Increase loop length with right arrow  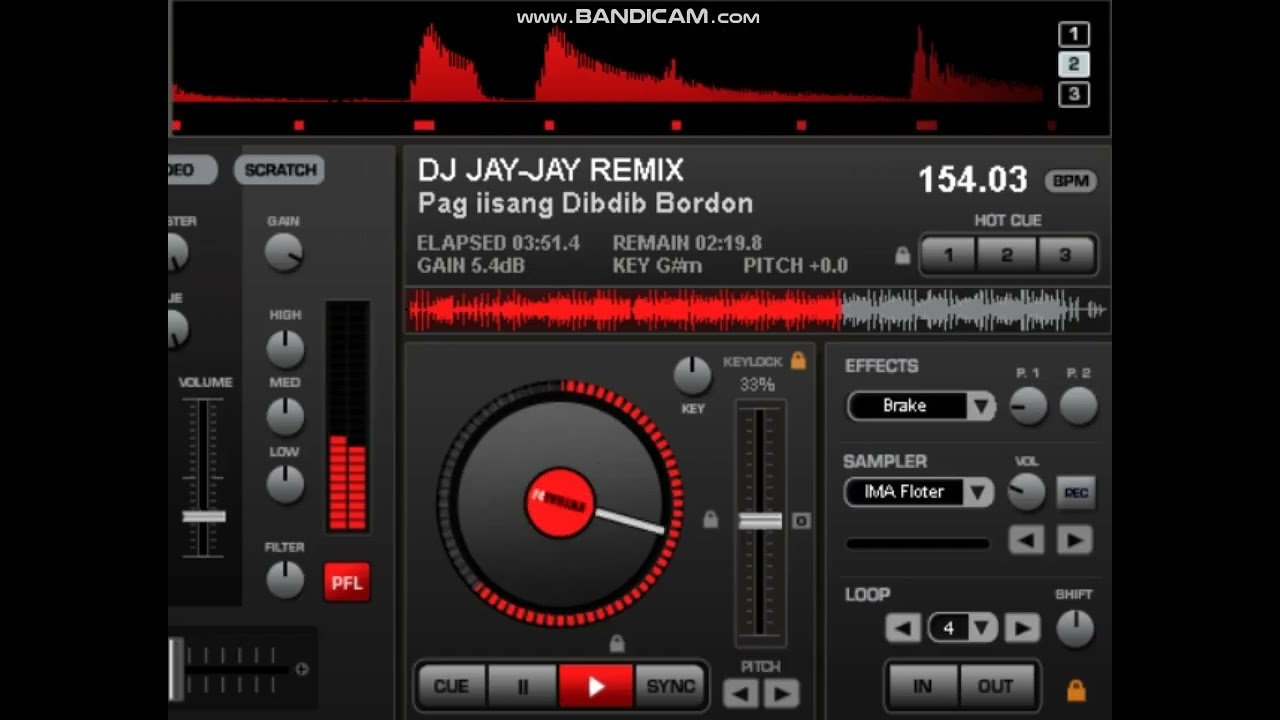pos(1022,628)
